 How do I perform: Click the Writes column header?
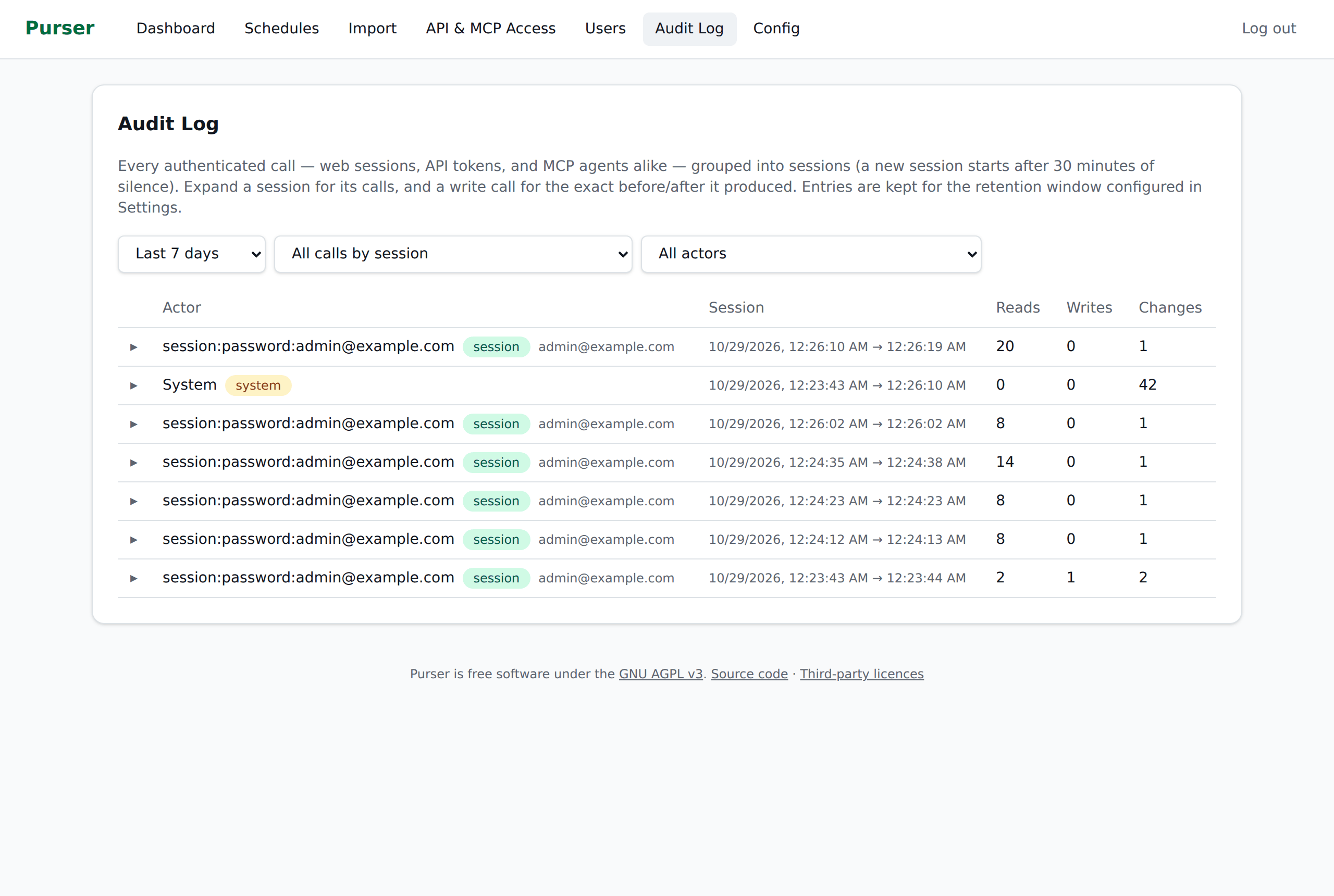point(1089,307)
